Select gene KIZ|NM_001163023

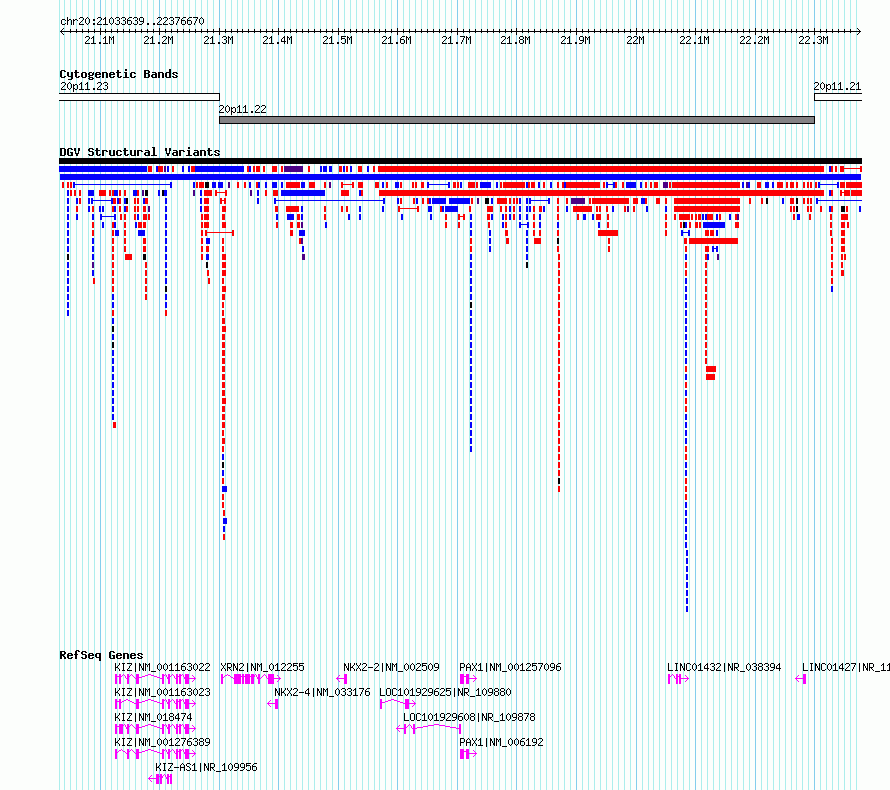[x=162, y=692]
